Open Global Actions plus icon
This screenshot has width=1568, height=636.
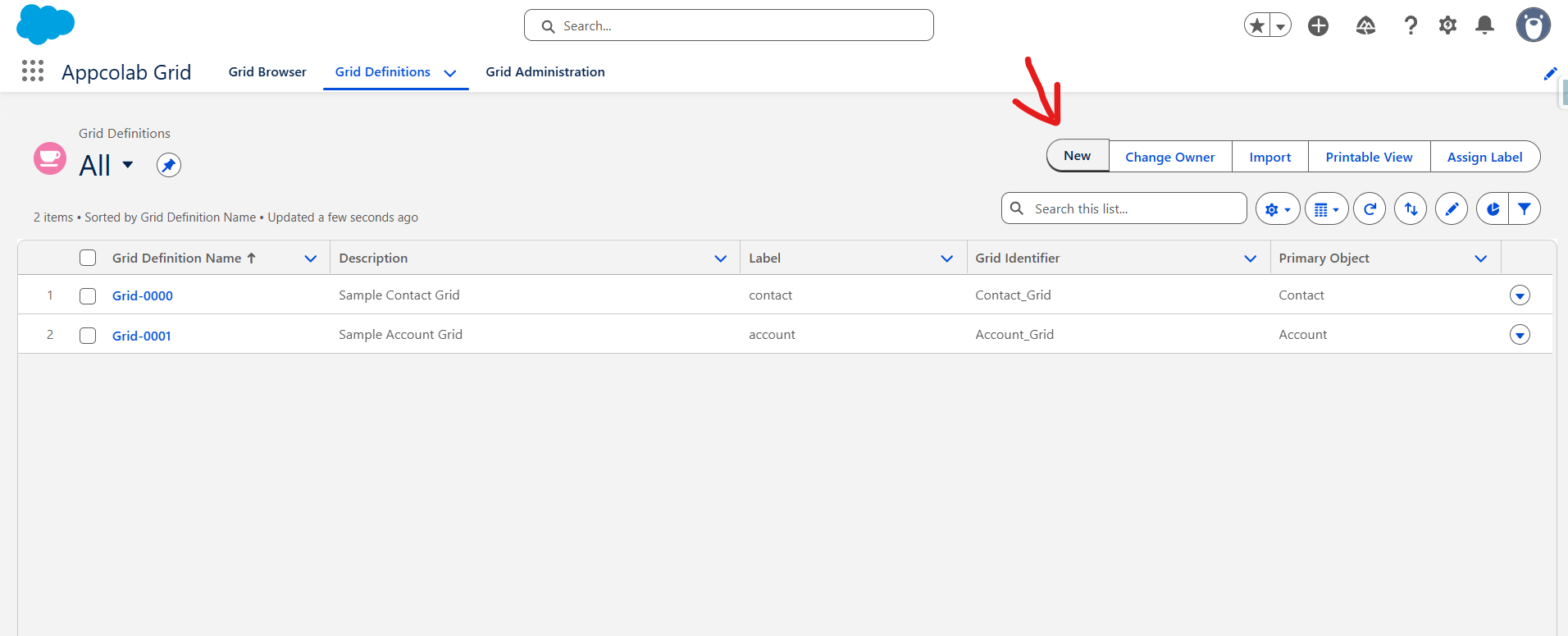pos(1318,25)
